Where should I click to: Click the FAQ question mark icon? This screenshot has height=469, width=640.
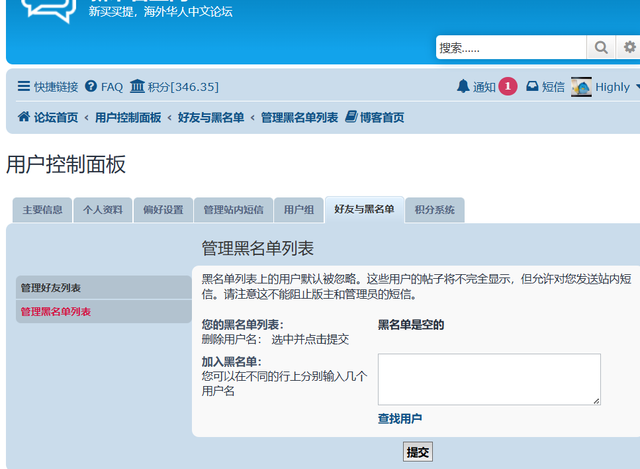coord(91,87)
